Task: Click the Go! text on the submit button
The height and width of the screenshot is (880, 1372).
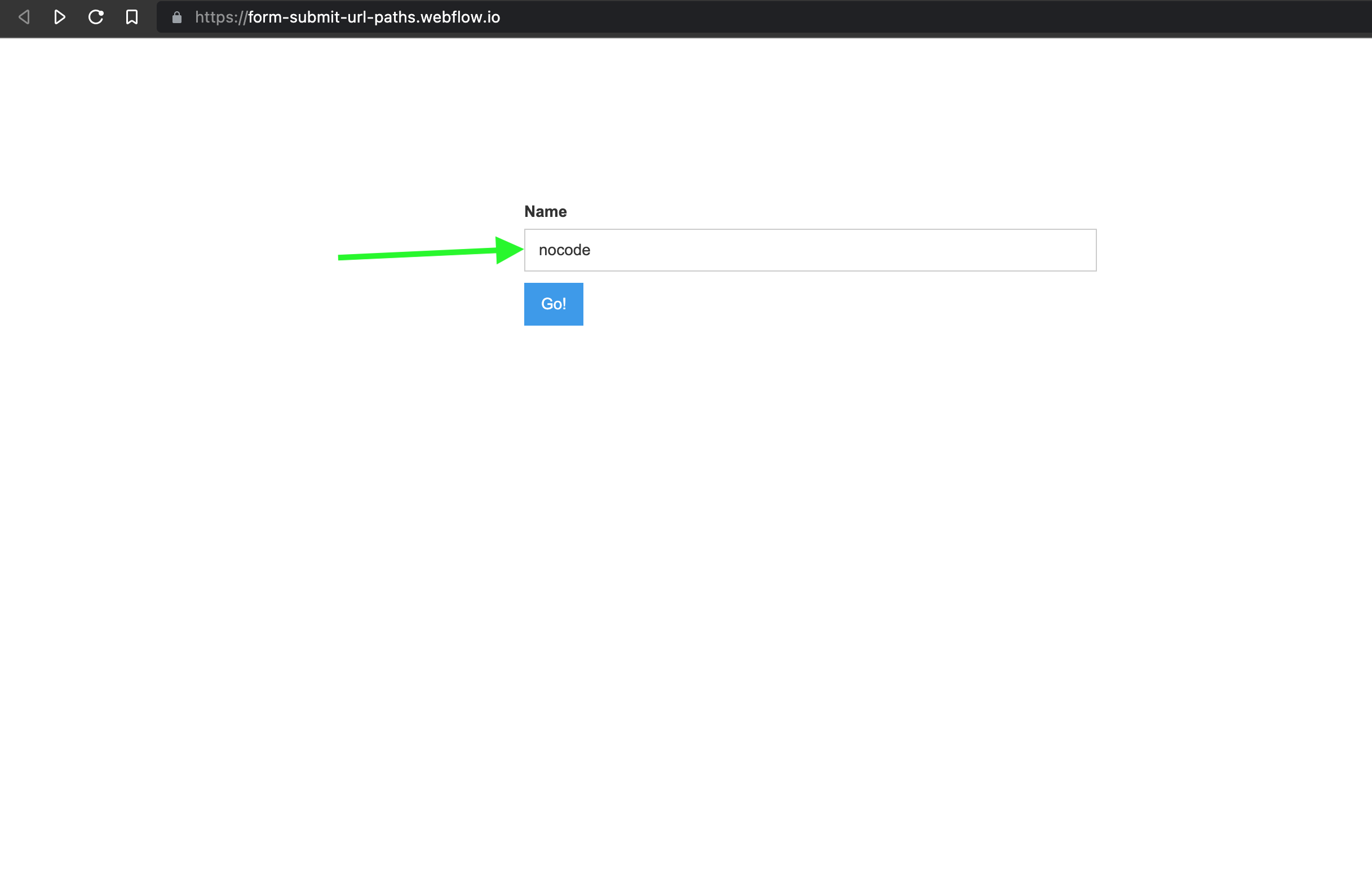Action: 553,304
